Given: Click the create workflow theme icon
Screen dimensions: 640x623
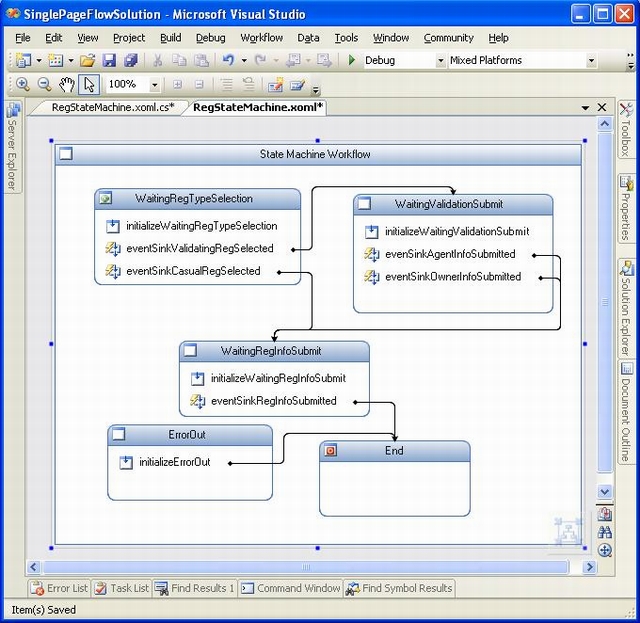Looking at the screenshot, I should click(276, 85).
